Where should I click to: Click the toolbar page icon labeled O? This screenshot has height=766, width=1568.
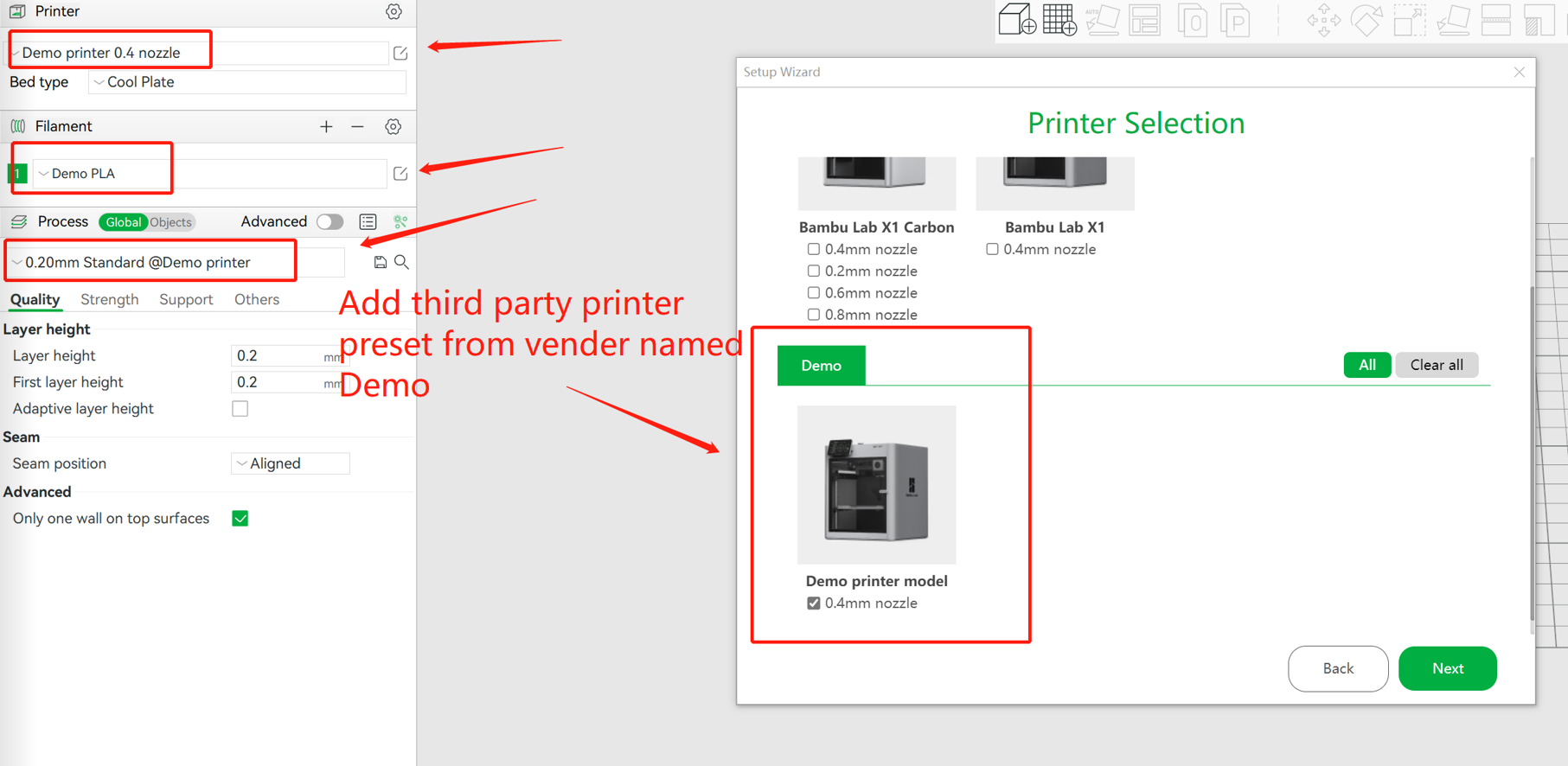tap(1192, 21)
